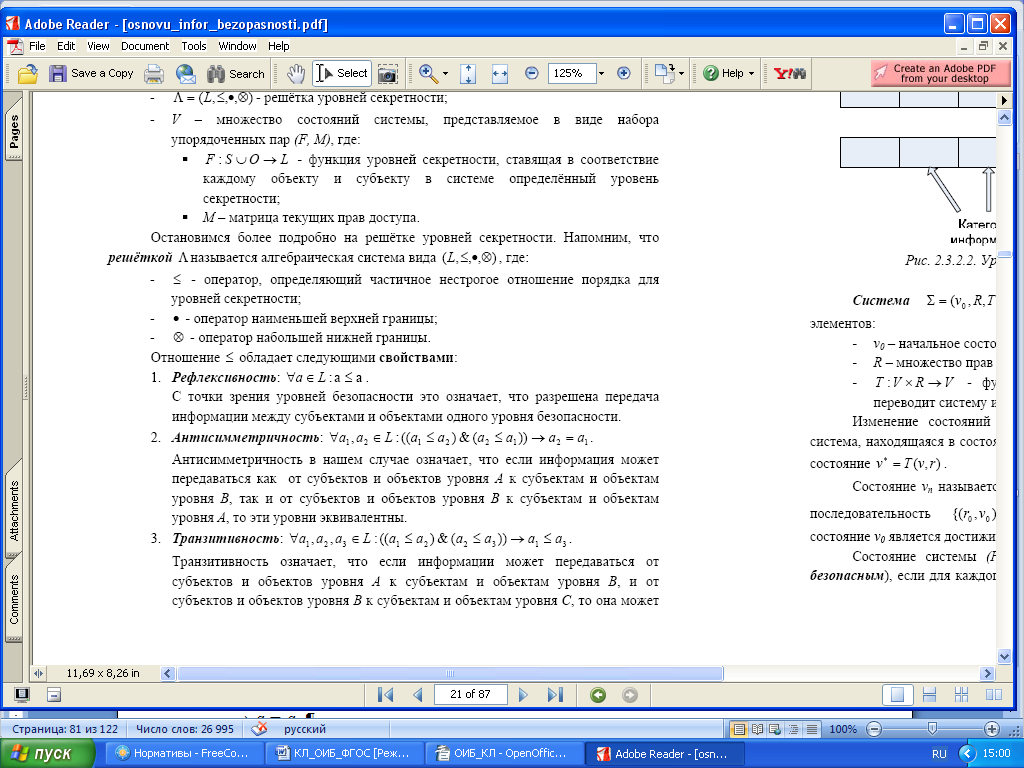Expand the page tool dropdown arrow
Screen dimensions: 1024x768
[682, 74]
